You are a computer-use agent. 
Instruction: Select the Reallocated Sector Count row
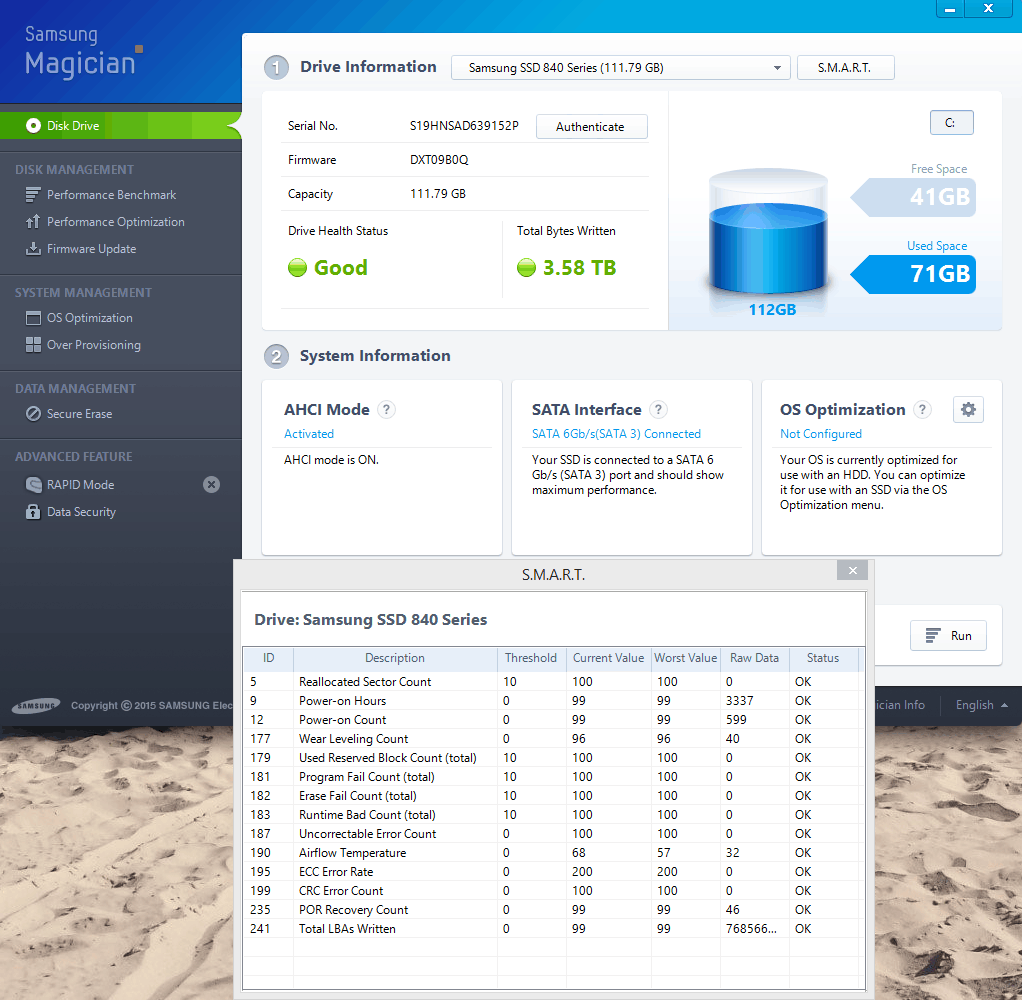(x=551, y=682)
